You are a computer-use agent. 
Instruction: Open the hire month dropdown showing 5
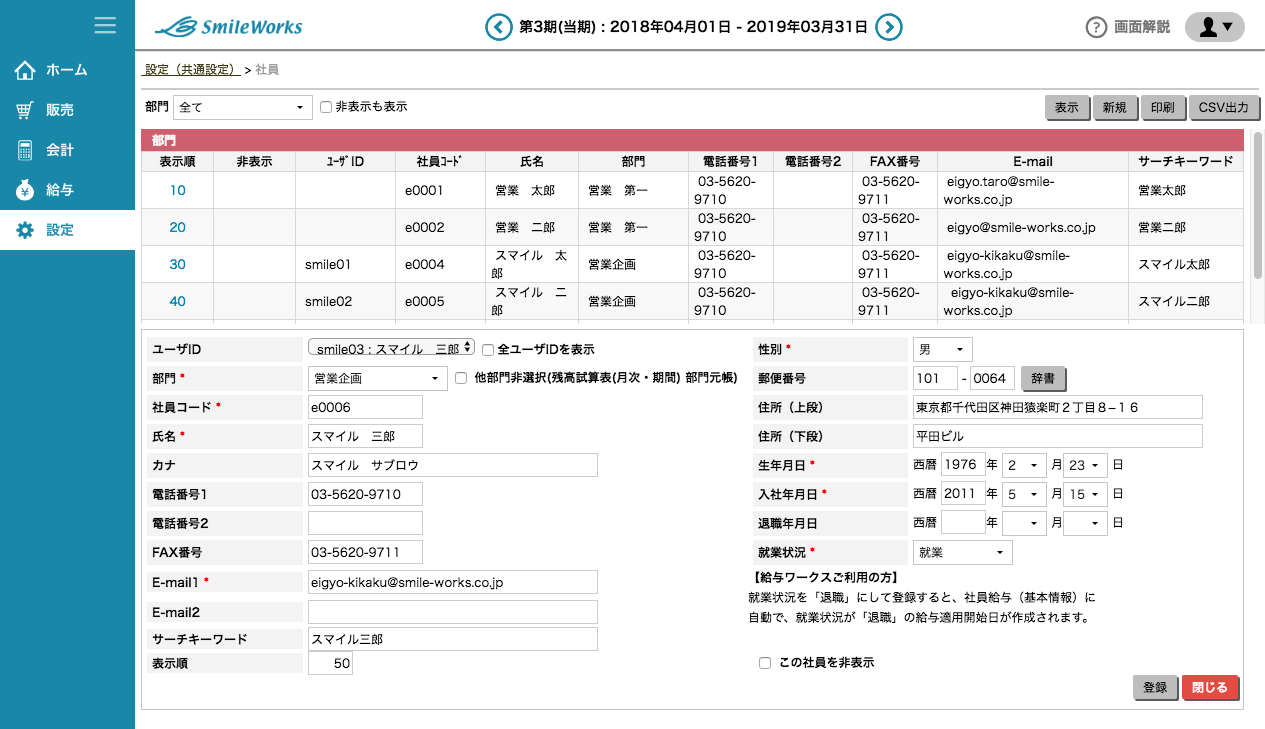(x=1024, y=494)
